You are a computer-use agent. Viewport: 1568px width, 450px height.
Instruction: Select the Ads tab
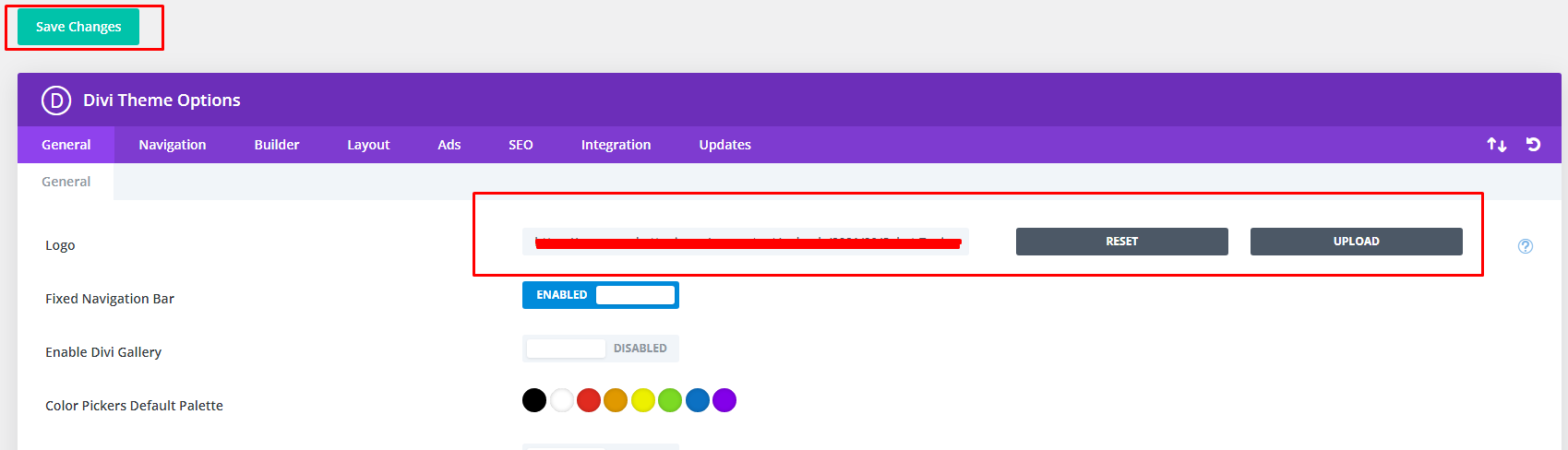point(449,145)
